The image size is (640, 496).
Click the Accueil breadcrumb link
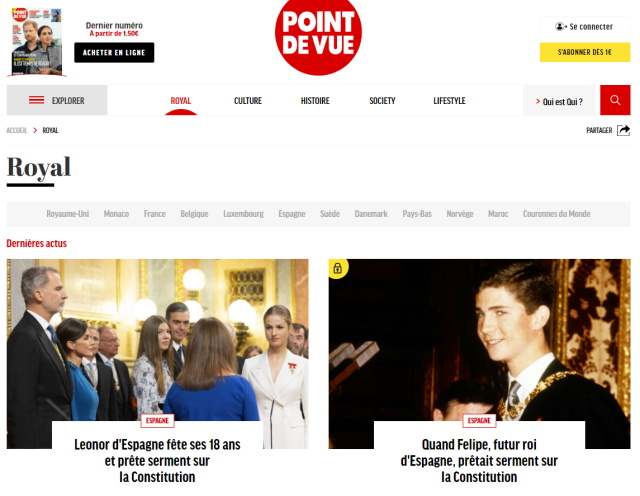pos(17,130)
